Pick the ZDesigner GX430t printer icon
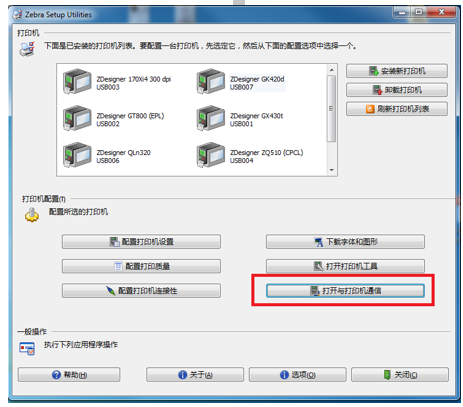The width and height of the screenshot is (463, 407). [x=210, y=118]
